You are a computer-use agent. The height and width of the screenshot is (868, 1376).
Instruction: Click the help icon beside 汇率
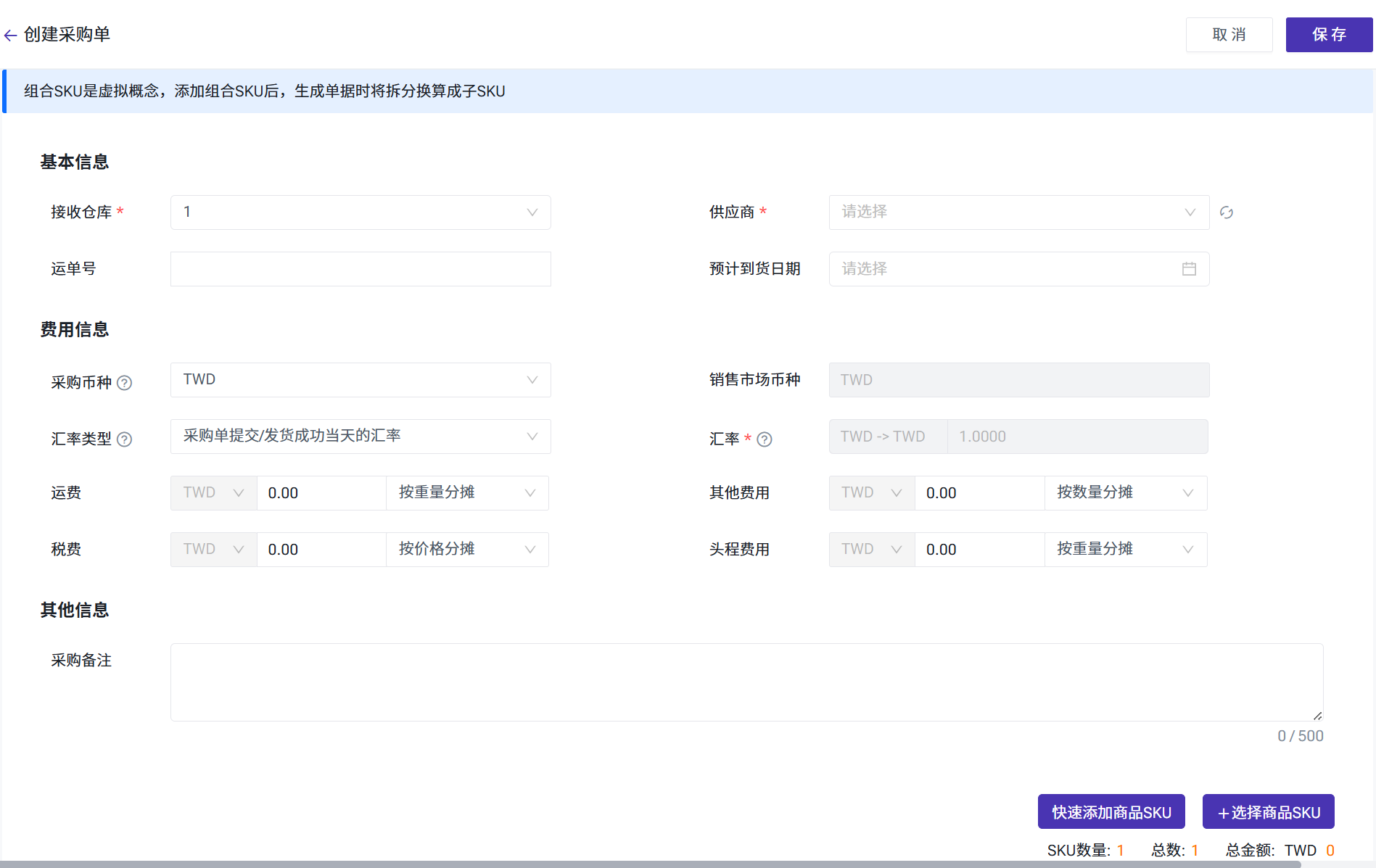[x=765, y=439]
